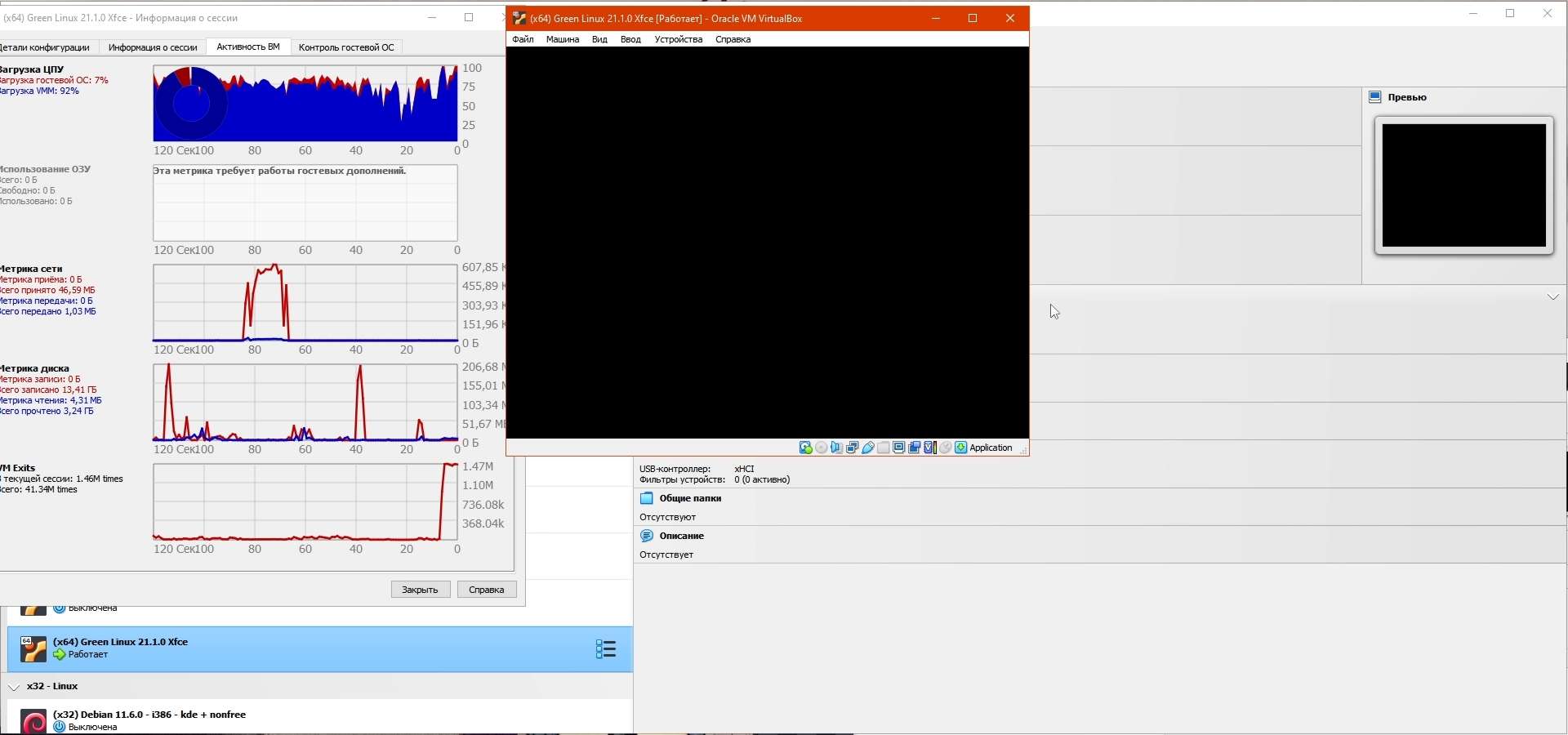Open the Вид menu
Image resolution: width=1568 pixels, height=735 pixels.
pyautogui.click(x=599, y=39)
